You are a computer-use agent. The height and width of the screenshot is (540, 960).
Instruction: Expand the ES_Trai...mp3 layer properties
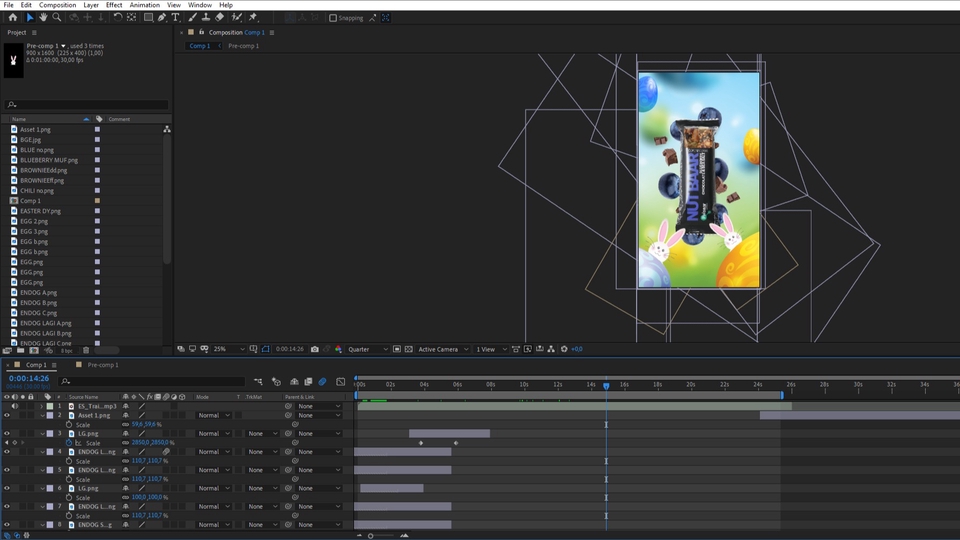tap(42, 406)
